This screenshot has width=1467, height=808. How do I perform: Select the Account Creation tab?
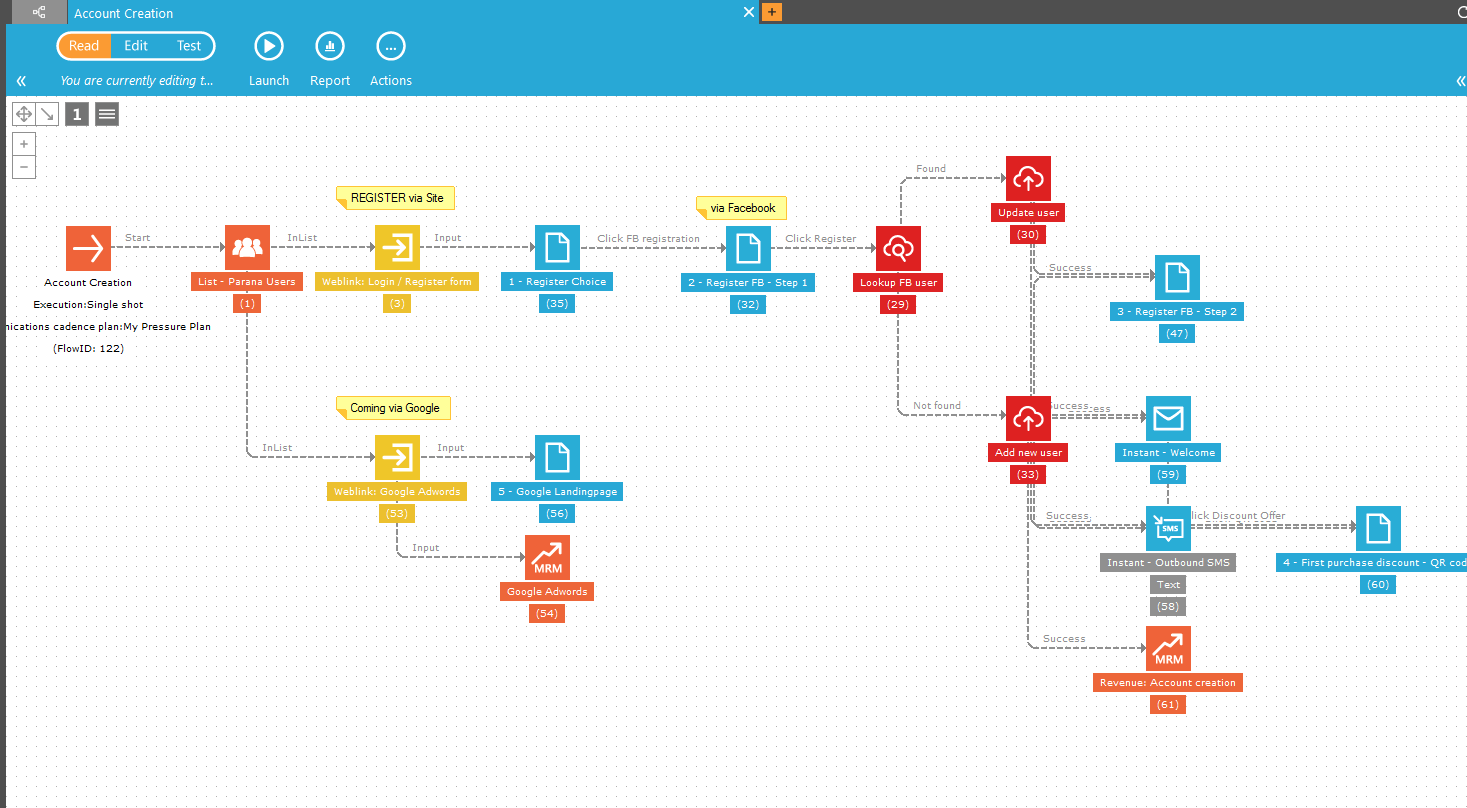[x=123, y=13]
